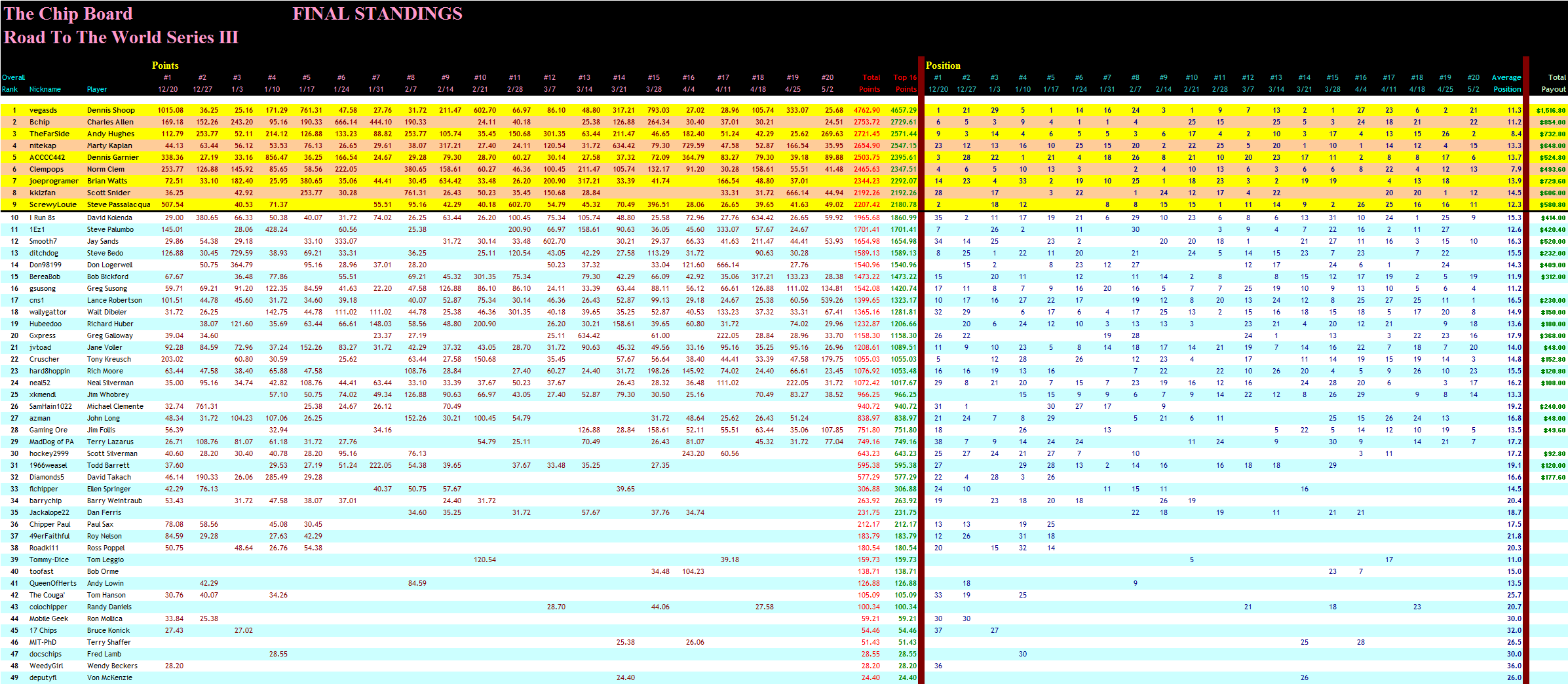Select nickname cell '1966weasel'

48,466
